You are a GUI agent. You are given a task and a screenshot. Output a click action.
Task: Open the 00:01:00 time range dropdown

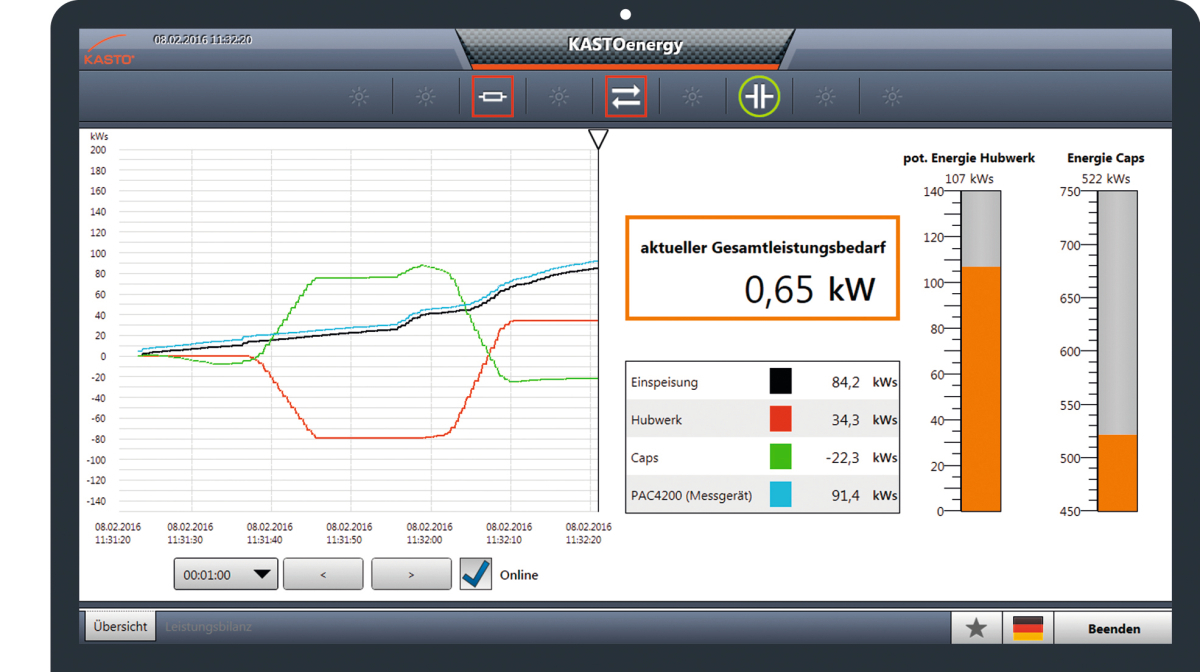(x=225, y=574)
